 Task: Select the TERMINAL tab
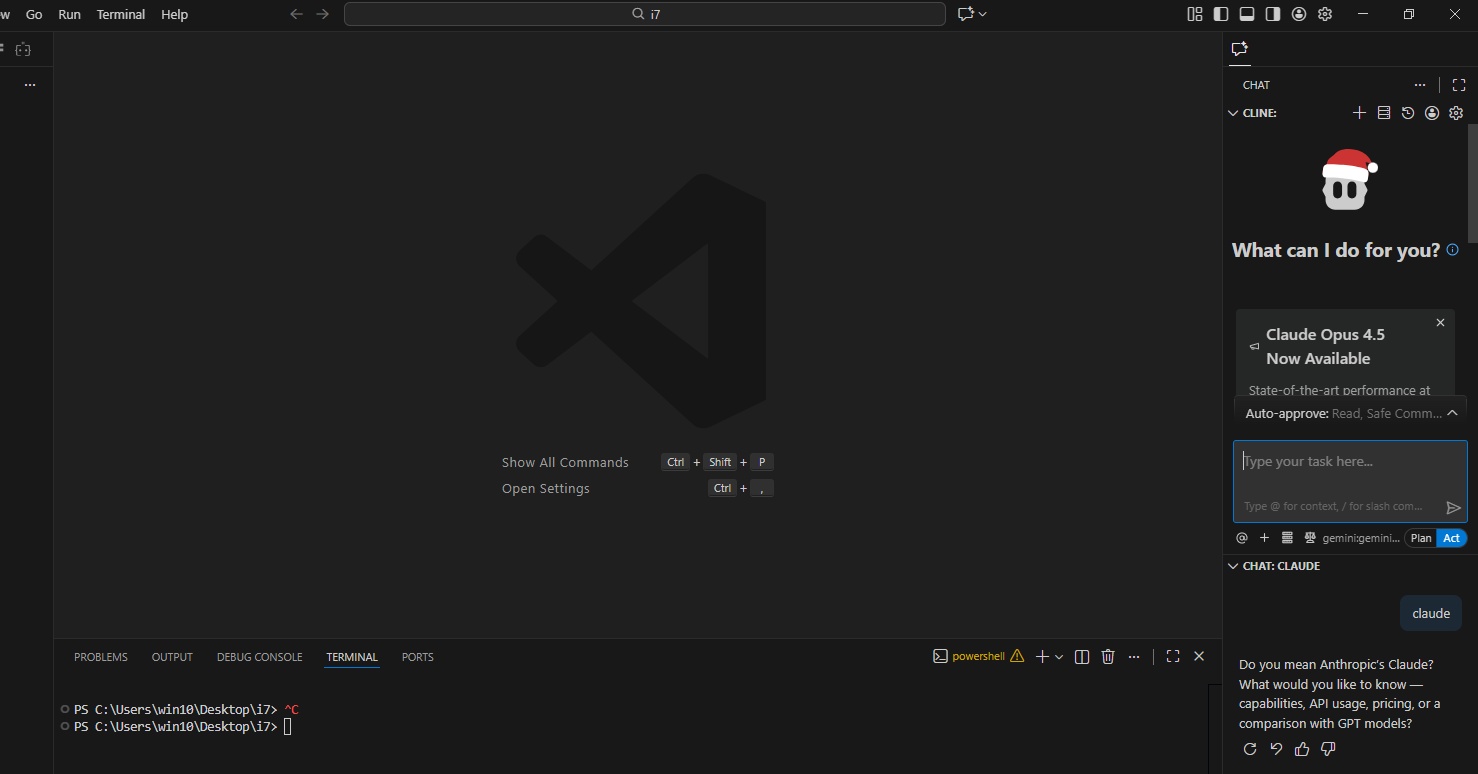(352, 657)
